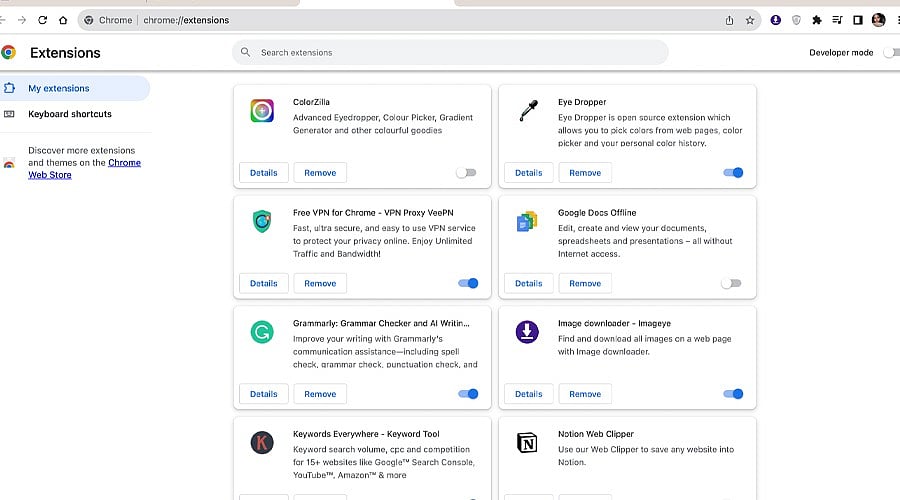Click the forward navigation arrow
The width and height of the screenshot is (900, 500).
point(22,20)
